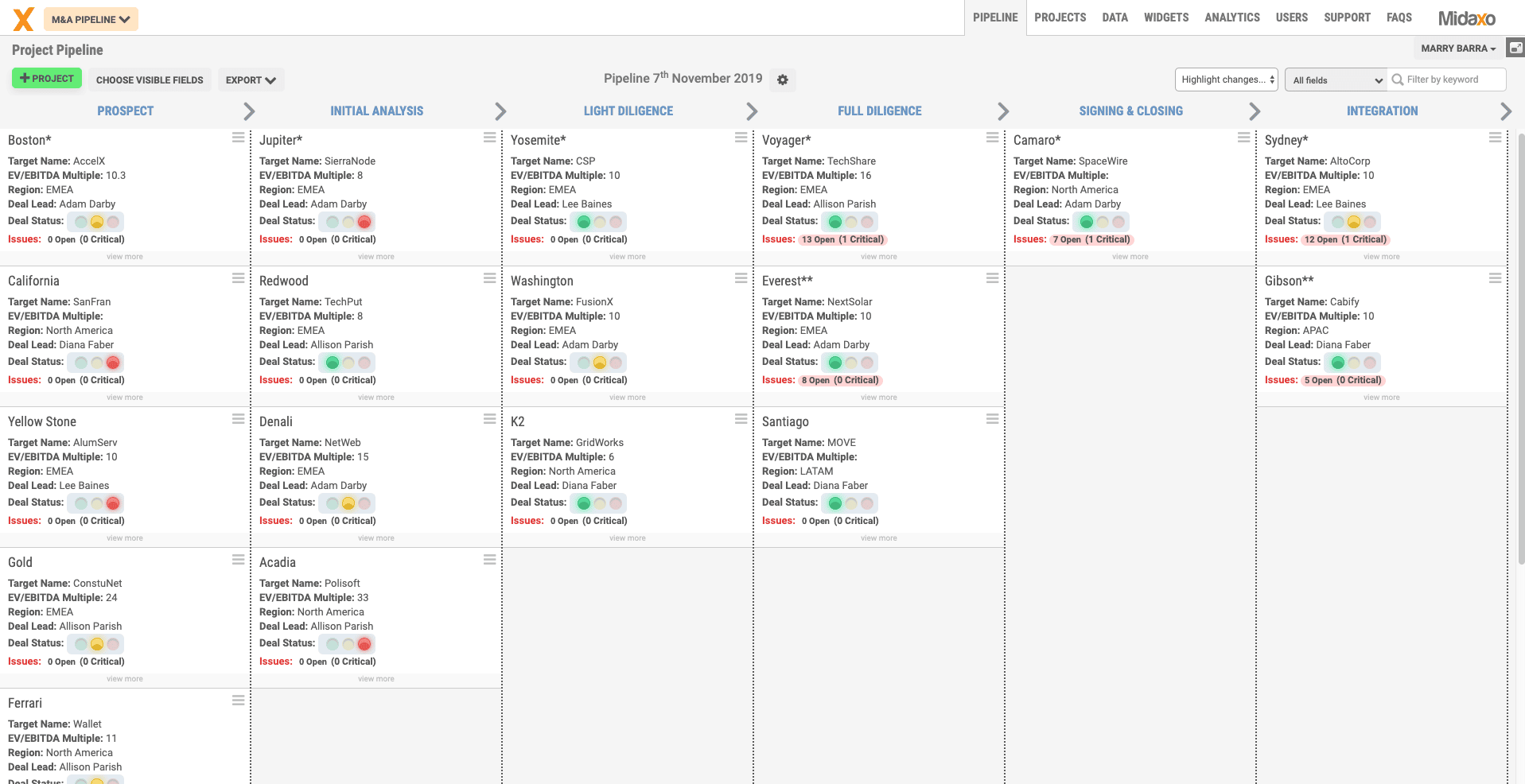Open the Washington project title
This screenshot has width=1525, height=784.
(542, 281)
